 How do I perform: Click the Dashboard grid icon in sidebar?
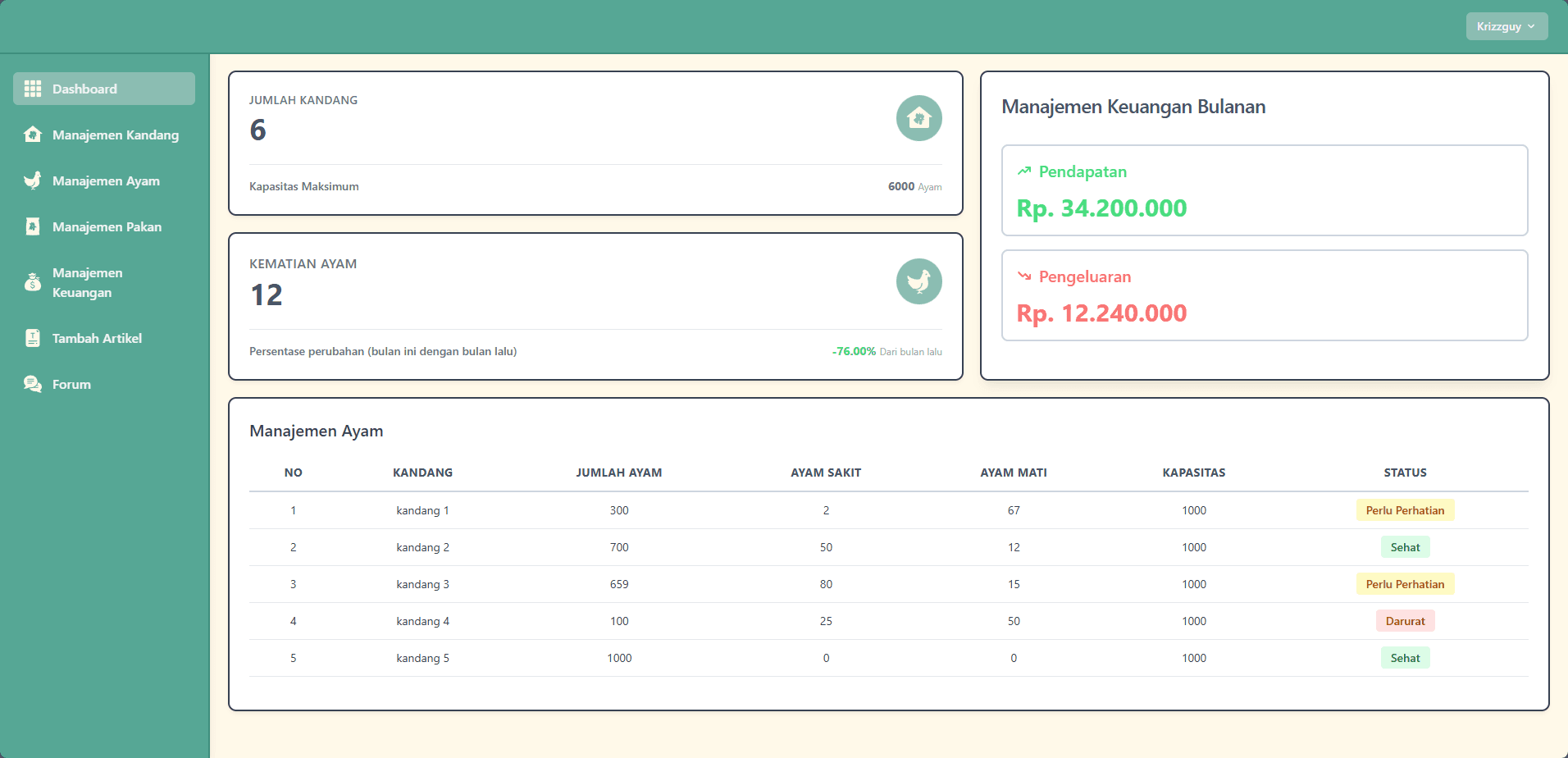(x=33, y=89)
